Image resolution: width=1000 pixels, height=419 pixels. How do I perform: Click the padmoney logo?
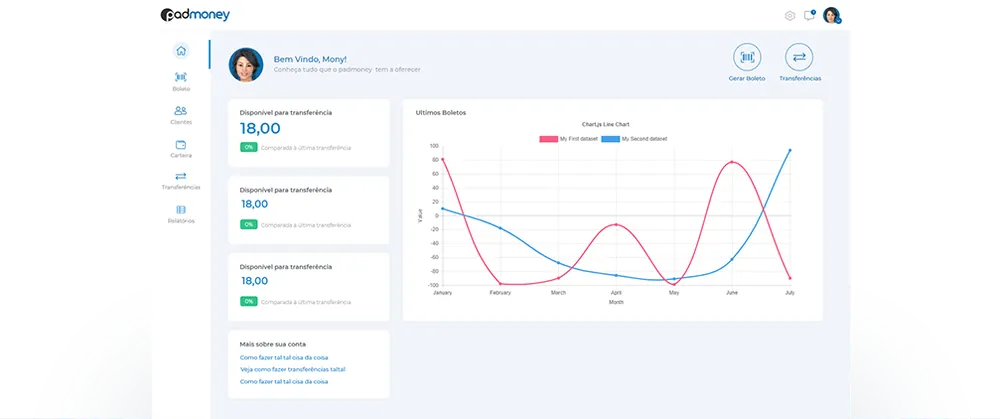(195, 15)
